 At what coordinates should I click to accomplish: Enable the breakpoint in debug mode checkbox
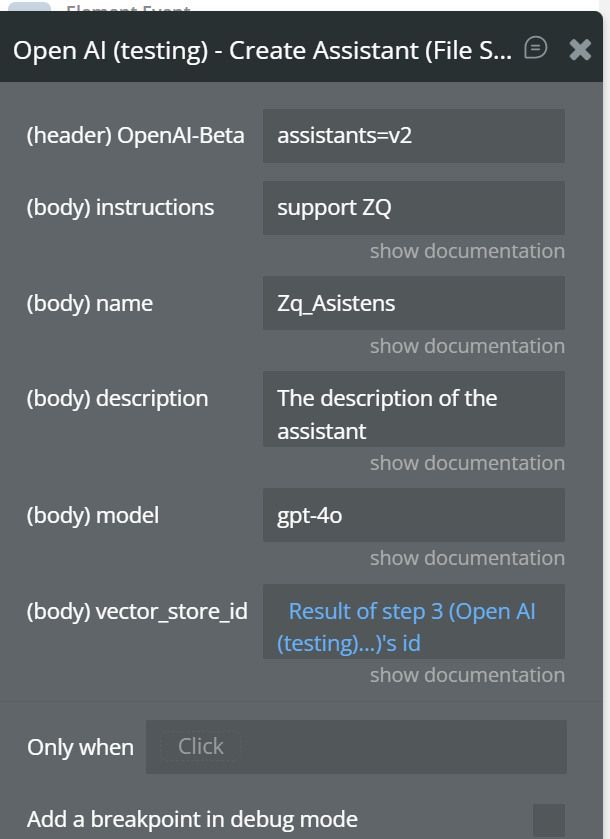click(x=548, y=819)
